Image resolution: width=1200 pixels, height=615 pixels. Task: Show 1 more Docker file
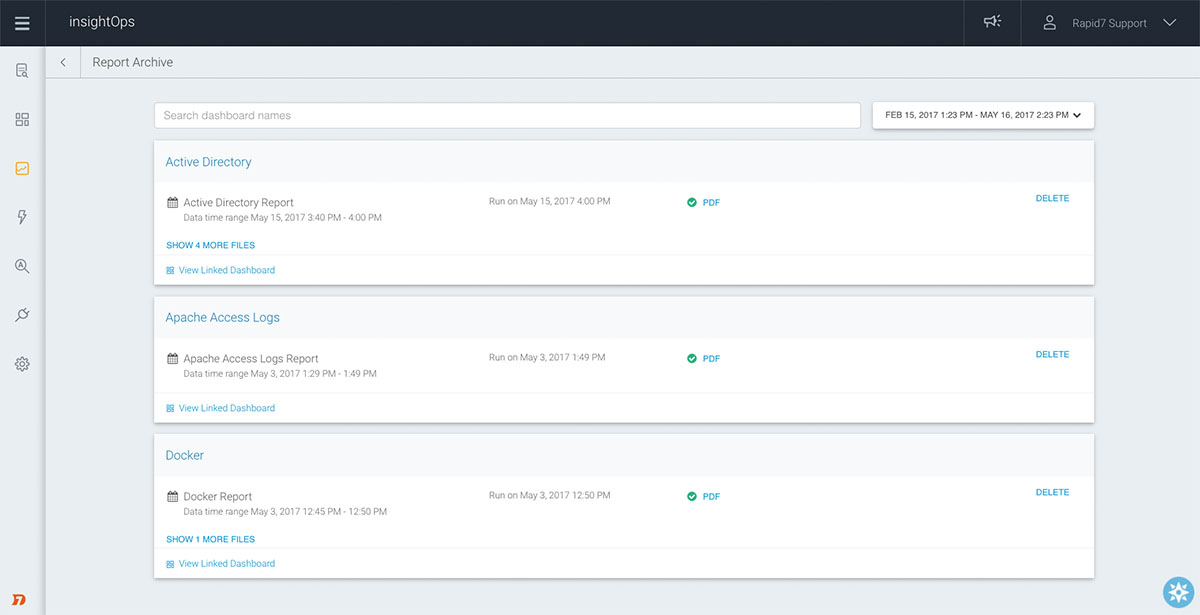210,539
